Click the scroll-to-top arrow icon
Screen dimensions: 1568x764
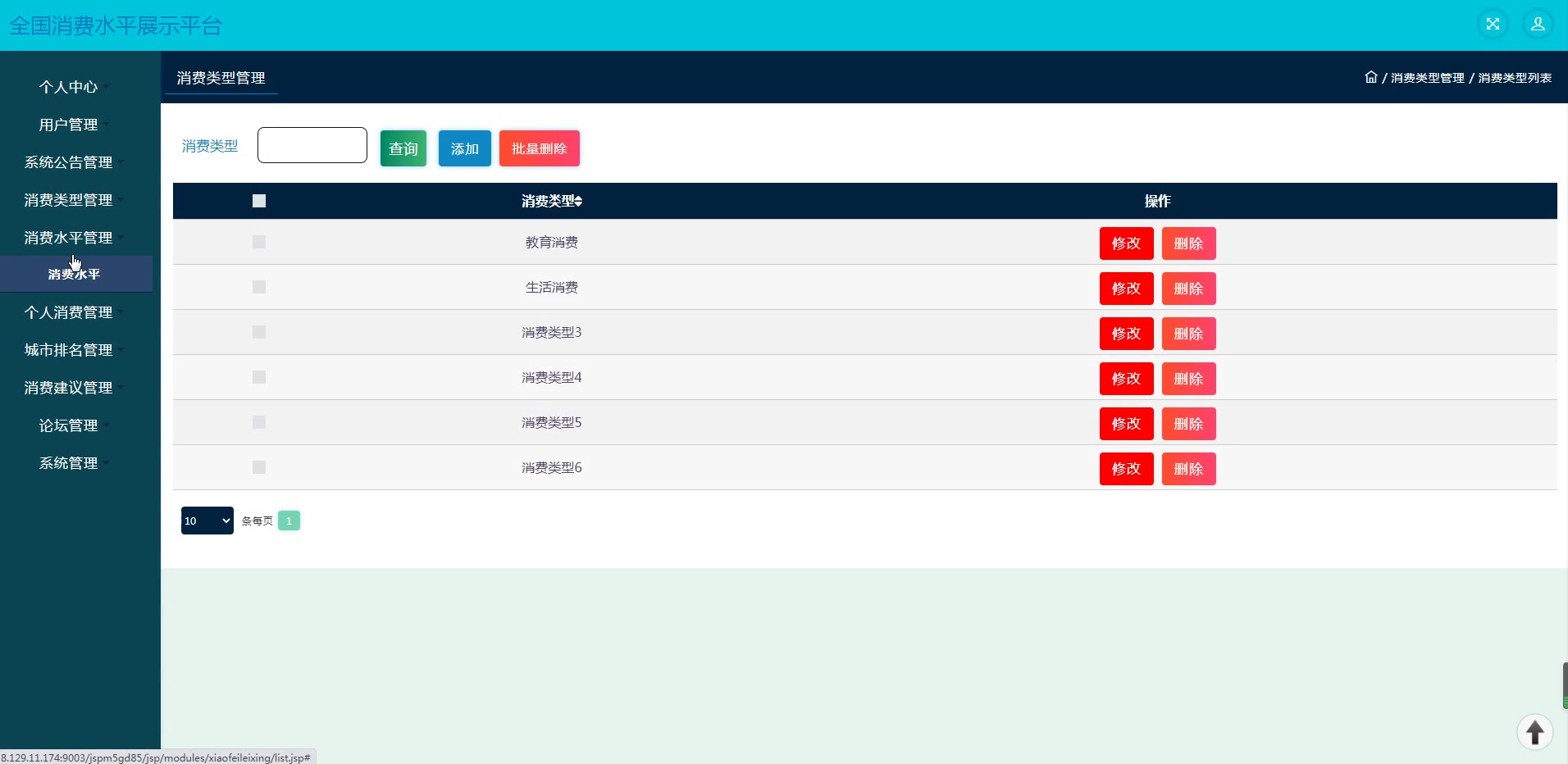coord(1534,731)
